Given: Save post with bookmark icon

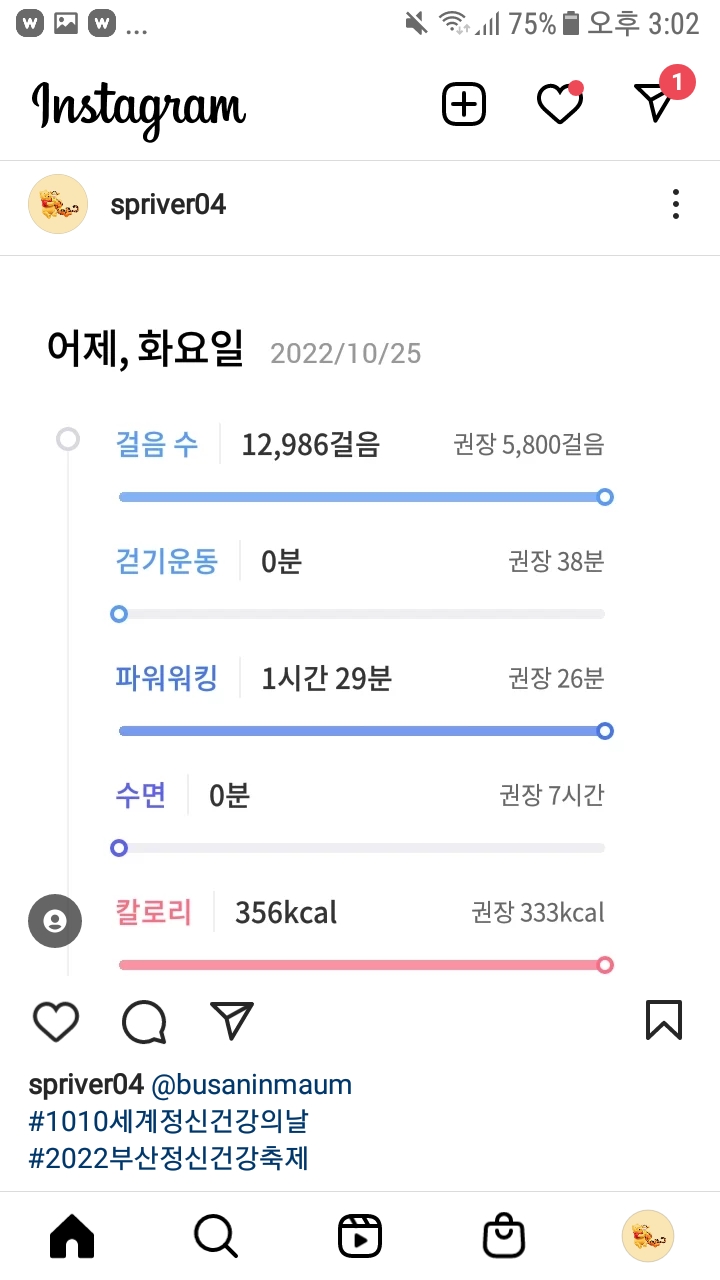Looking at the screenshot, I should point(664,1021).
